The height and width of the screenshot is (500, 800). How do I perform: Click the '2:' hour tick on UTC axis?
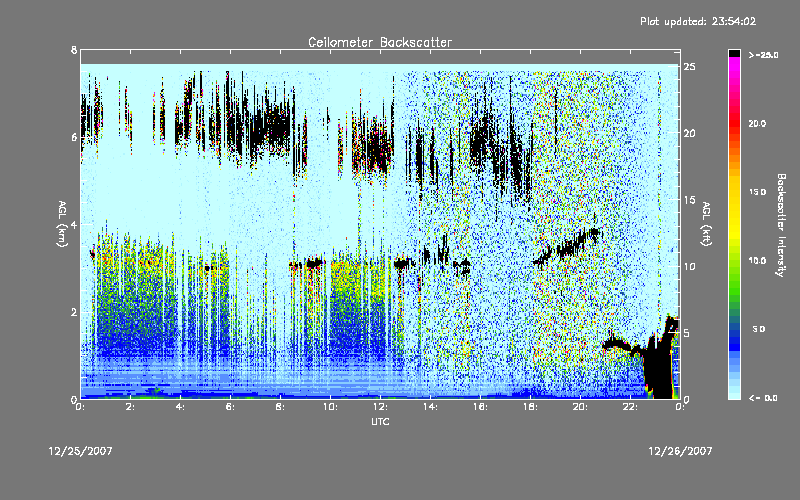coord(131,407)
